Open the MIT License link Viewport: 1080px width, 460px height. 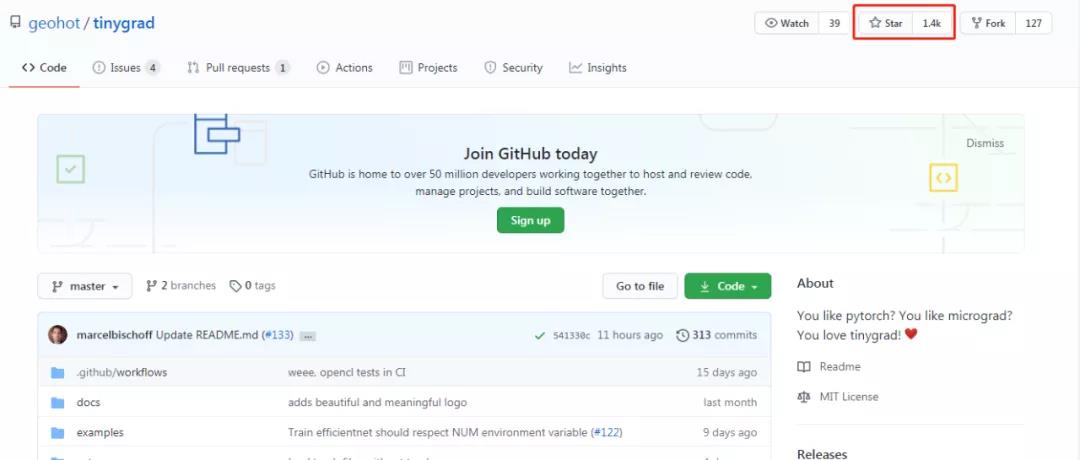point(849,397)
